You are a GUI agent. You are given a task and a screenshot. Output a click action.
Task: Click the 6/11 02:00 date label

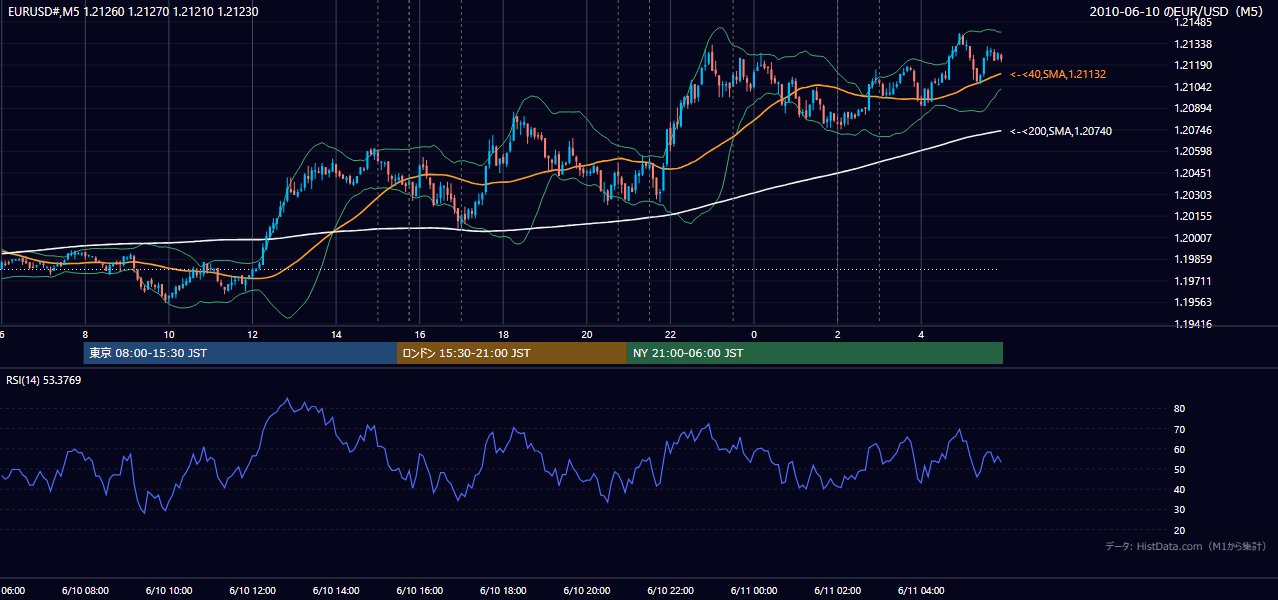click(838, 590)
